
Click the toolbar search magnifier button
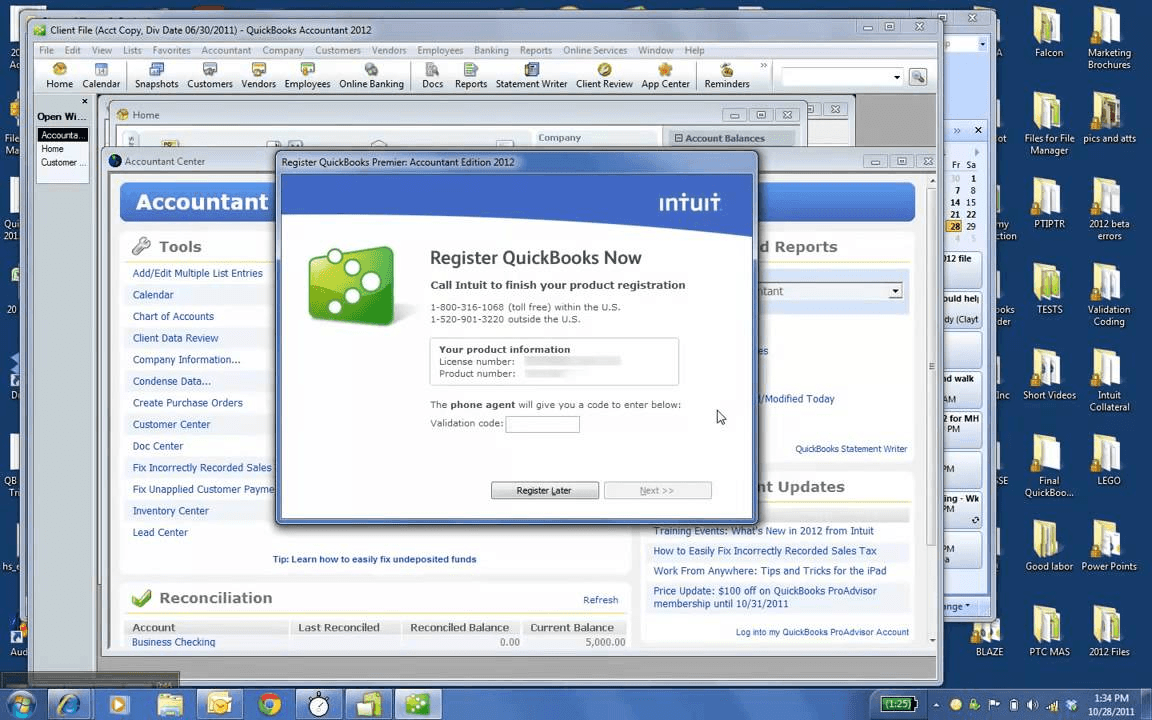[x=918, y=76]
